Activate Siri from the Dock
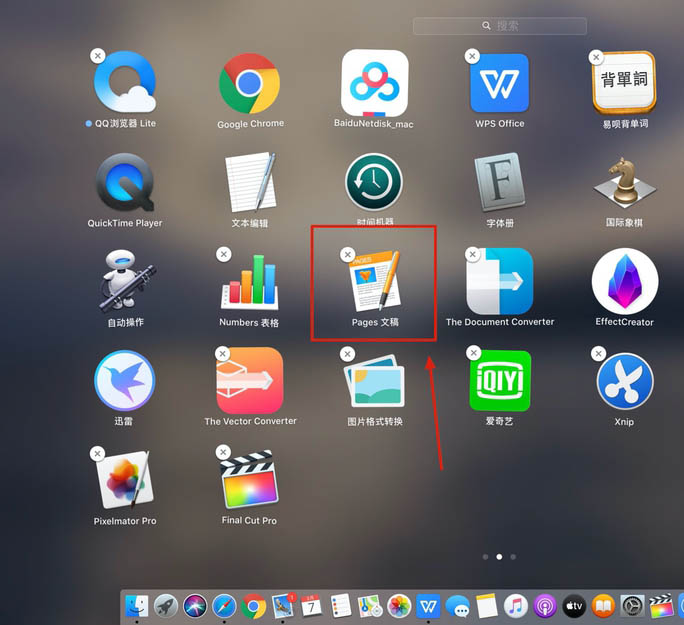 (x=195, y=606)
